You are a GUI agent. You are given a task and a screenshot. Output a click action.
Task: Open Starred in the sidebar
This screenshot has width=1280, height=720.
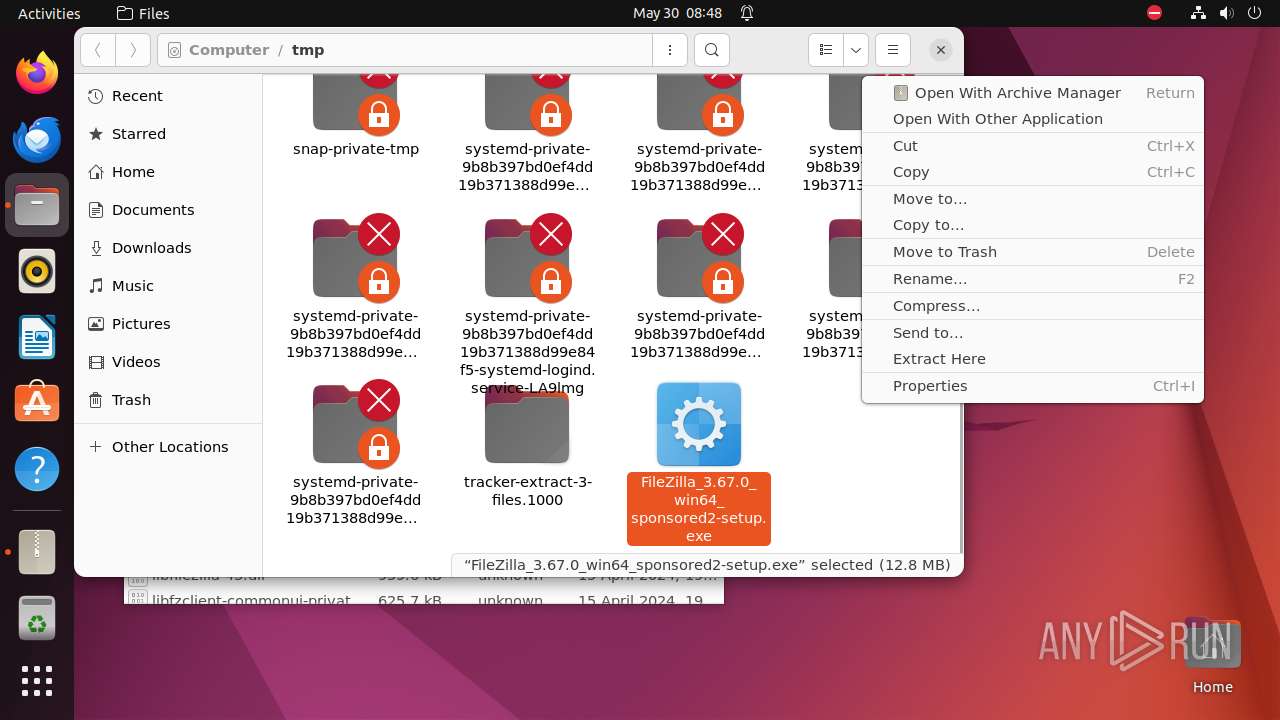168,134
